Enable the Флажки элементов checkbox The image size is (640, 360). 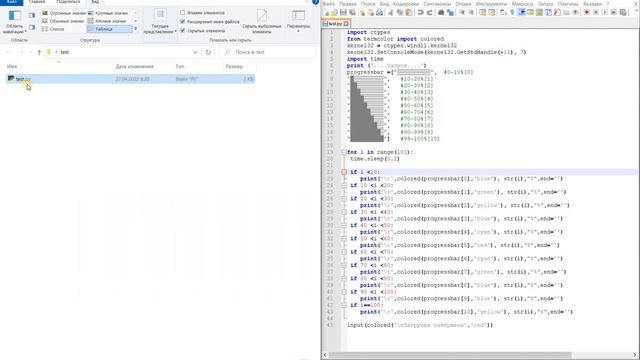click(x=182, y=13)
